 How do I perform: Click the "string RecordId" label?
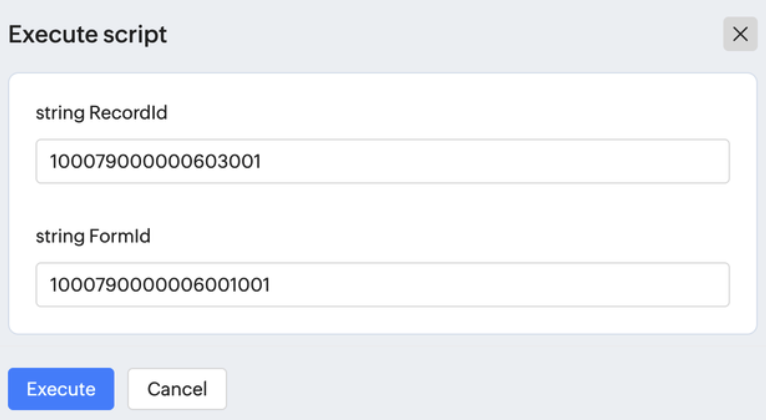(101, 113)
